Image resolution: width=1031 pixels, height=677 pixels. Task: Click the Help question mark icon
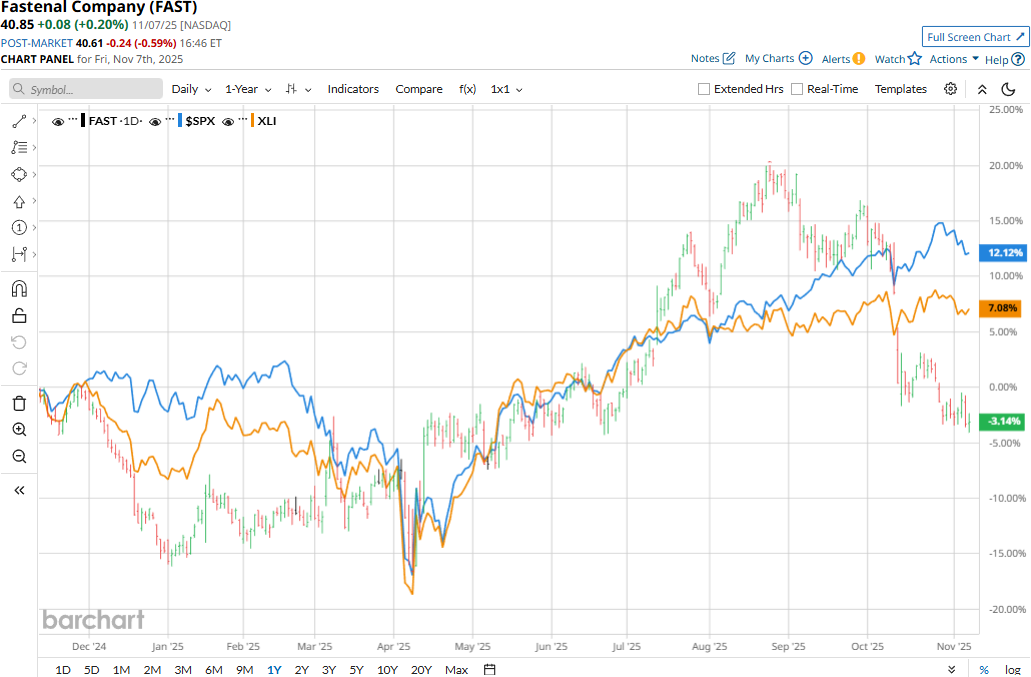[1018, 59]
